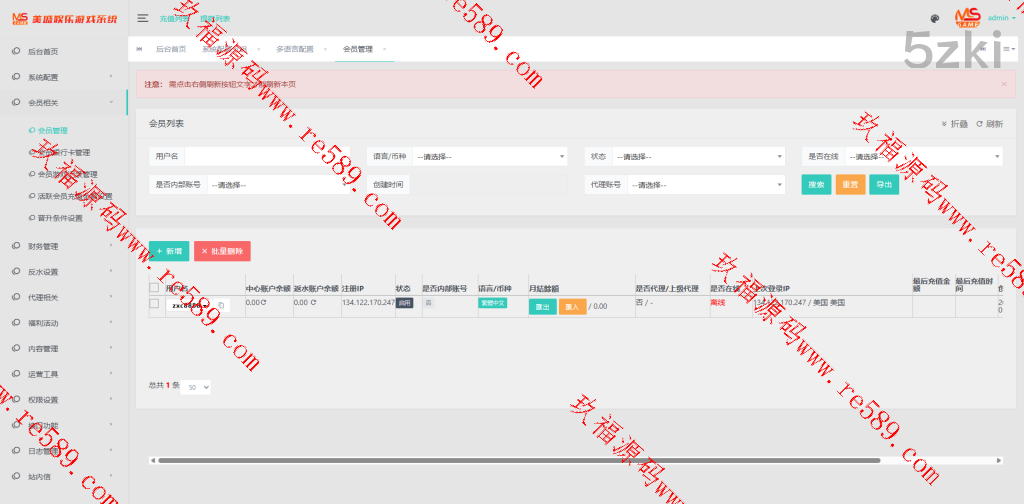Click the 财务管理 sidebar icon

(16, 246)
